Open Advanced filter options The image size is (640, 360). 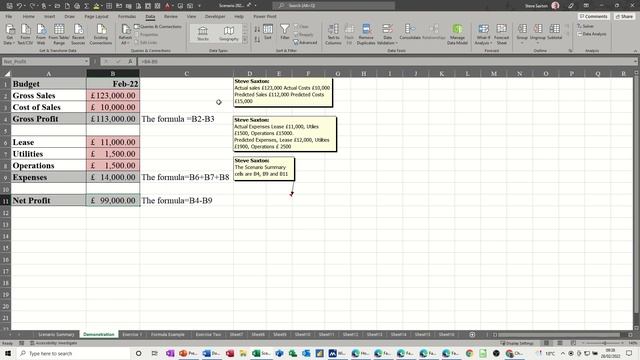305,42
